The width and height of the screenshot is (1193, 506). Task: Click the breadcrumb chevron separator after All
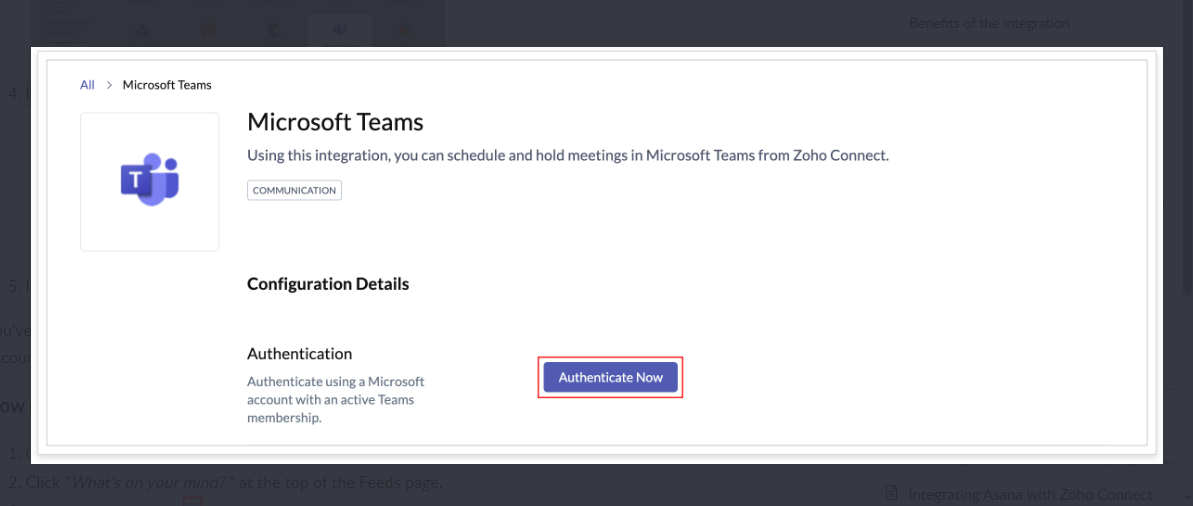pyautogui.click(x=109, y=85)
